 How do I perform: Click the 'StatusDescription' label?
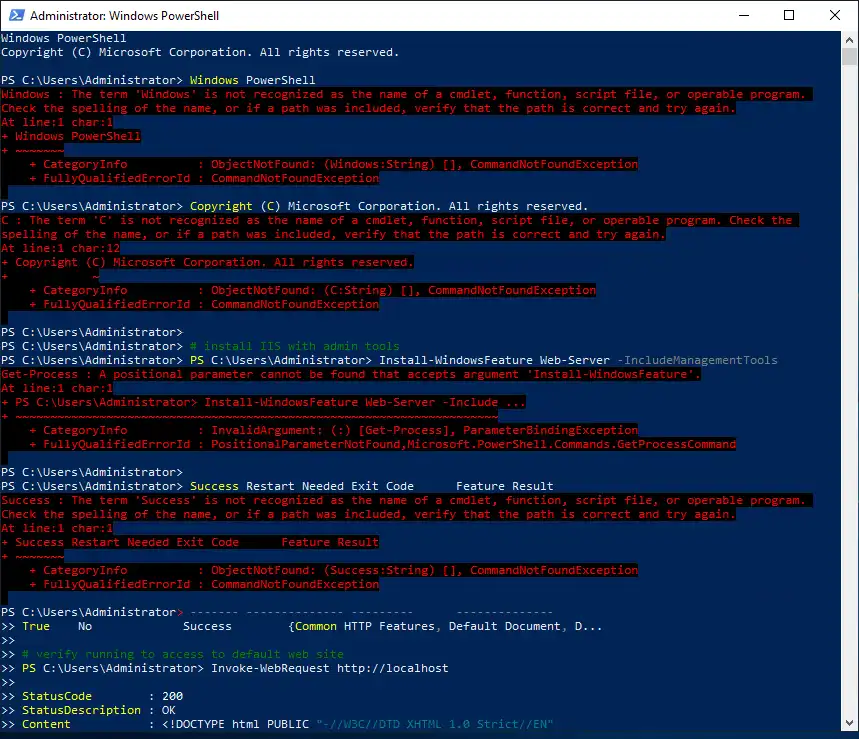pos(82,710)
